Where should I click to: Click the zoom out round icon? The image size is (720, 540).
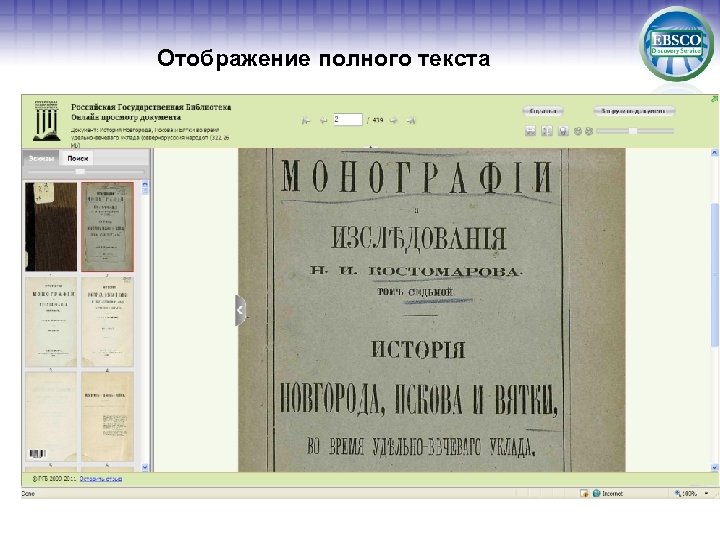578,131
